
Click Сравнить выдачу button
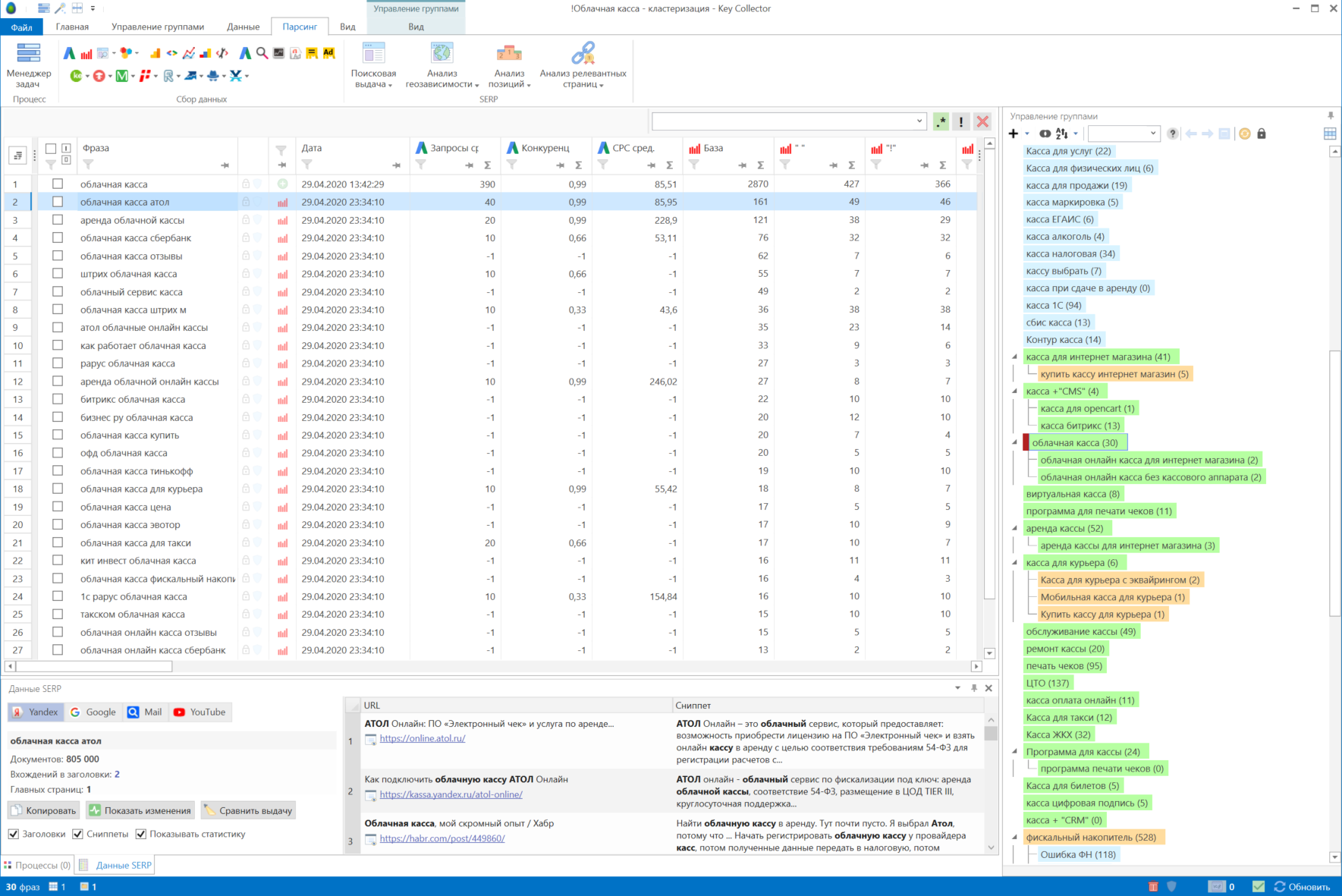click(248, 810)
